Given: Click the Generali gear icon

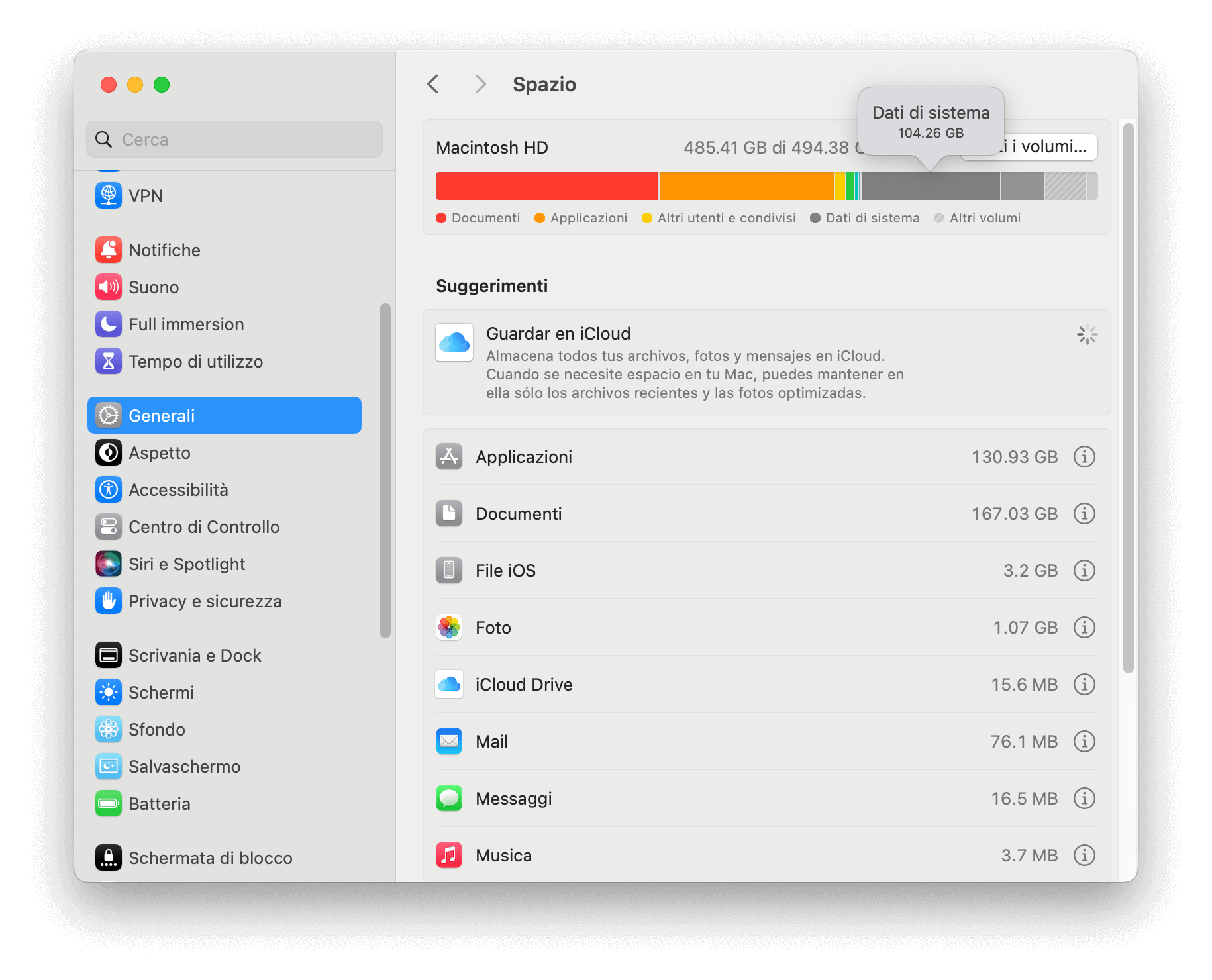Looking at the screenshot, I should pos(109,415).
